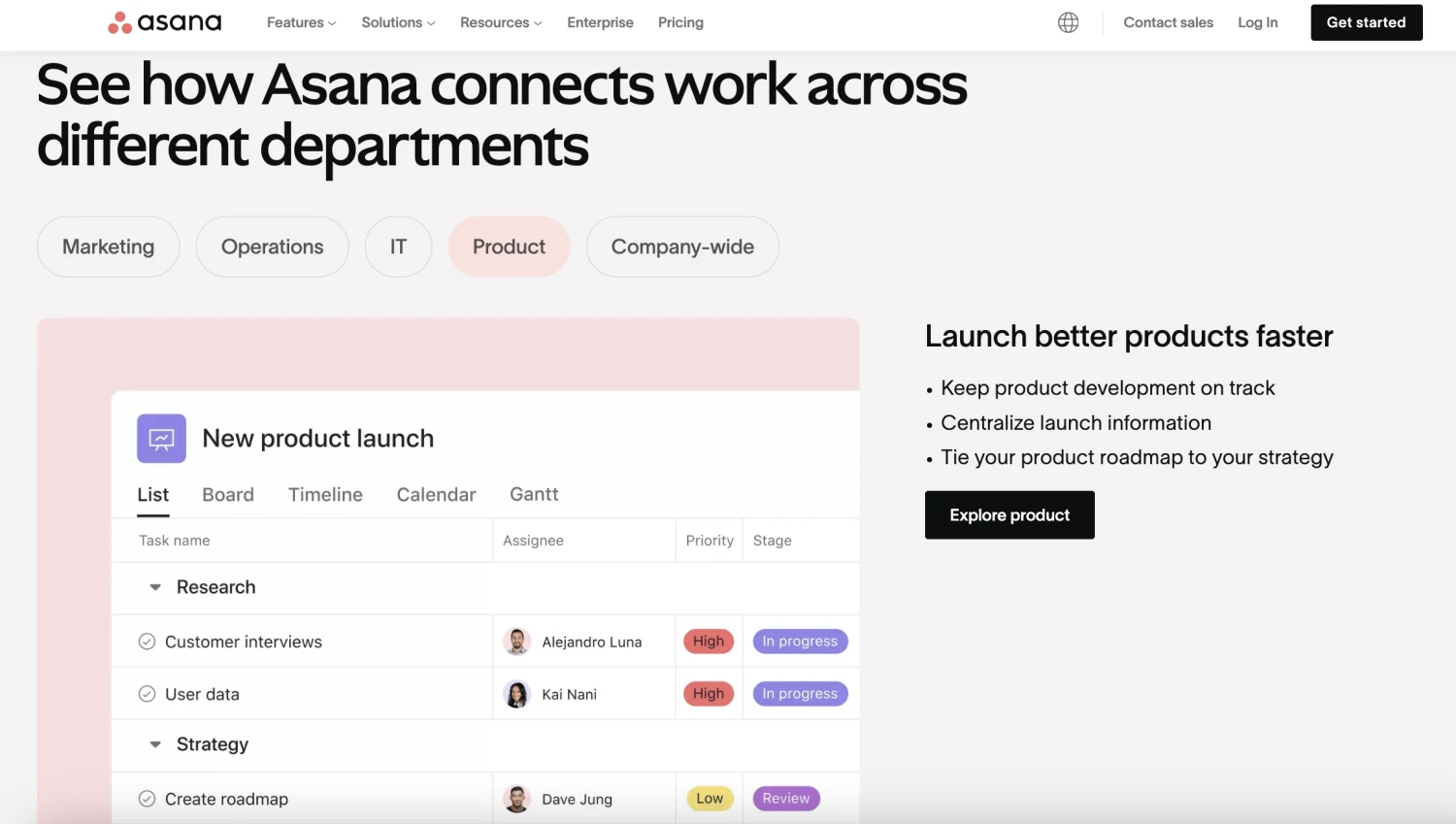Image resolution: width=1456 pixels, height=824 pixels.
Task: Click Tie your product roadmap bullet
Action: coord(1137,457)
